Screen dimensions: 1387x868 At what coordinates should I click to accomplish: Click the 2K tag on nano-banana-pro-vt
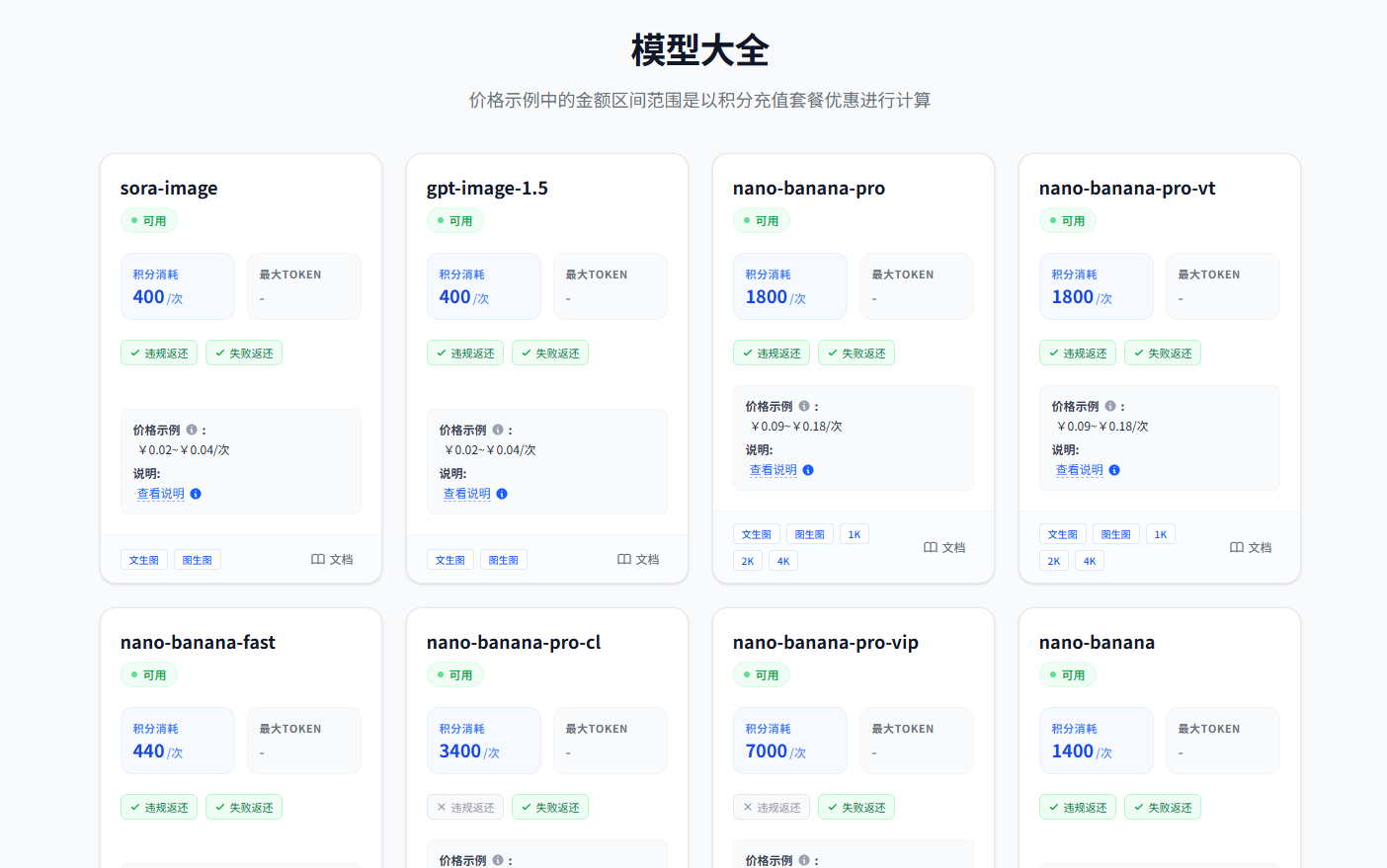pos(1054,561)
